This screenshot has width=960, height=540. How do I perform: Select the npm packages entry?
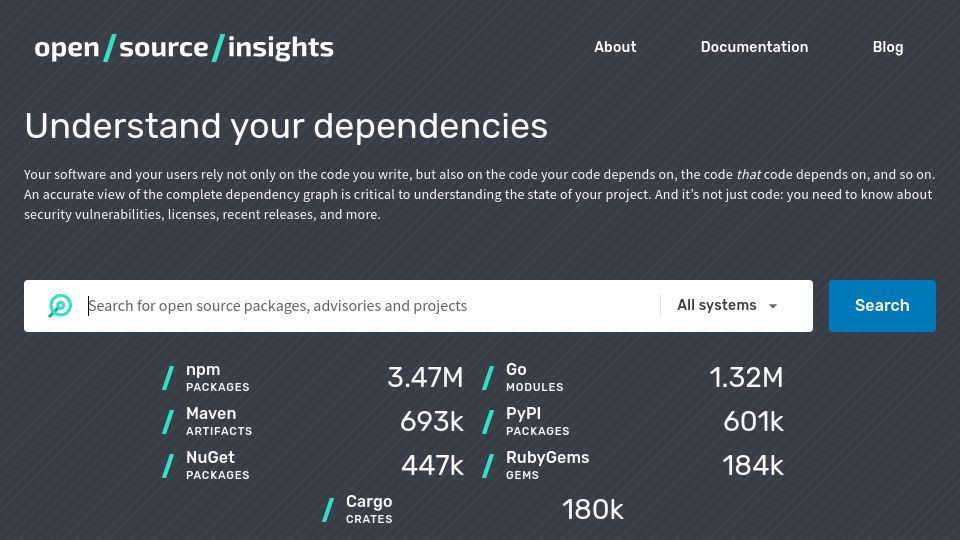[313, 378]
